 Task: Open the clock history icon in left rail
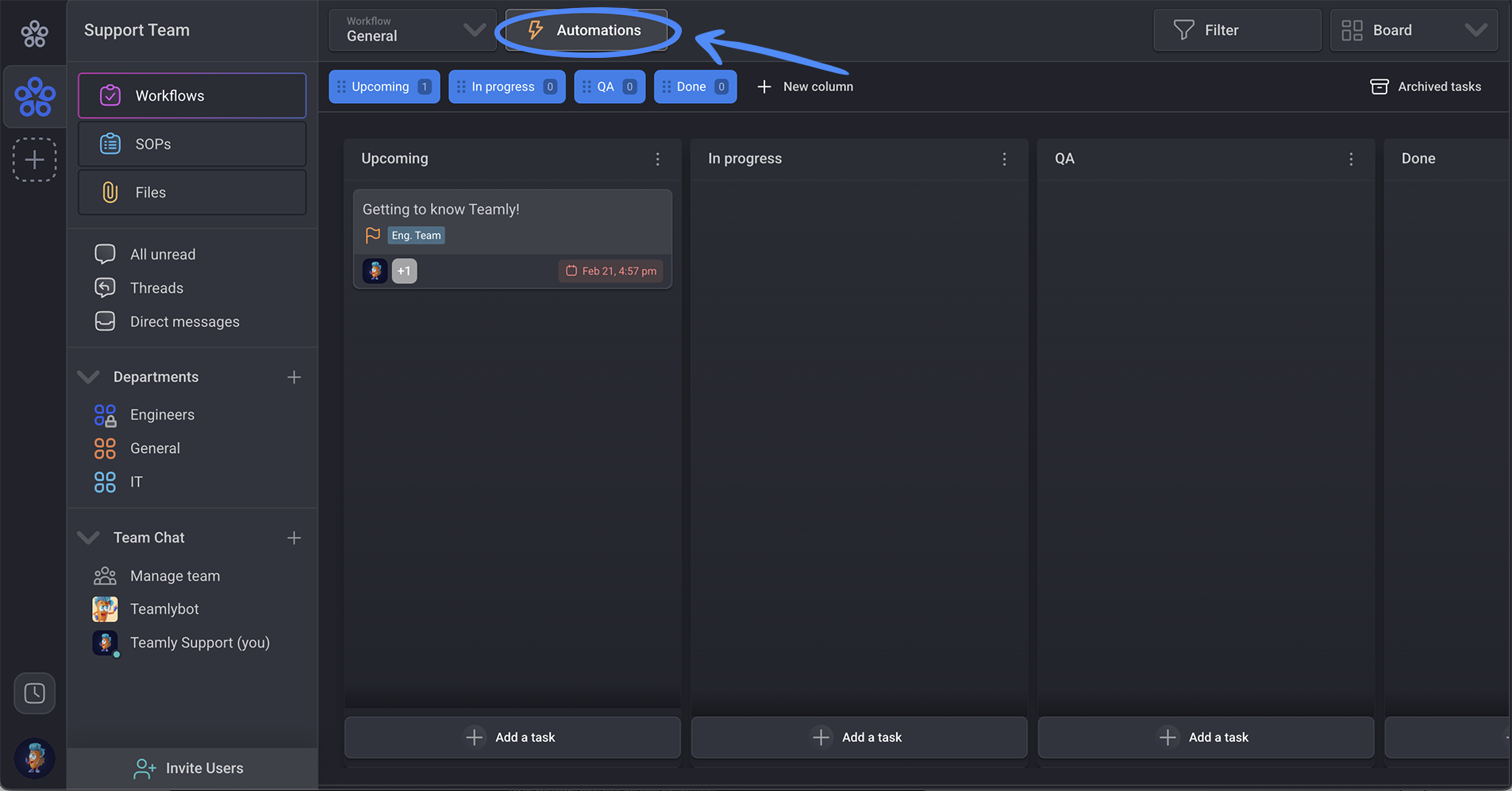point(34,693)
